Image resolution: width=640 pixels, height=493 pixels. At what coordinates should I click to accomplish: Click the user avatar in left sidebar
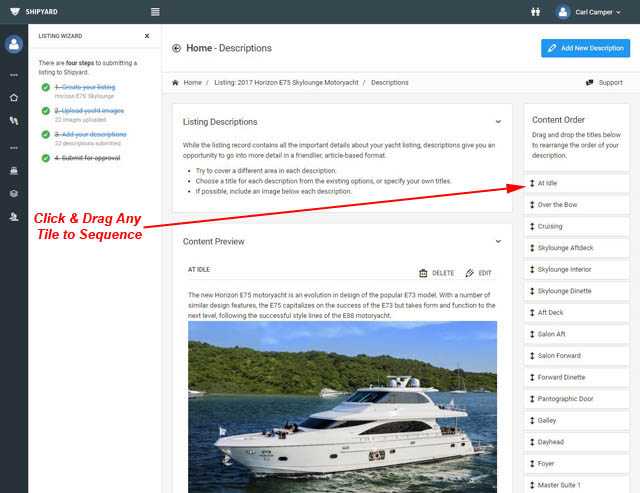click(14, 44)
